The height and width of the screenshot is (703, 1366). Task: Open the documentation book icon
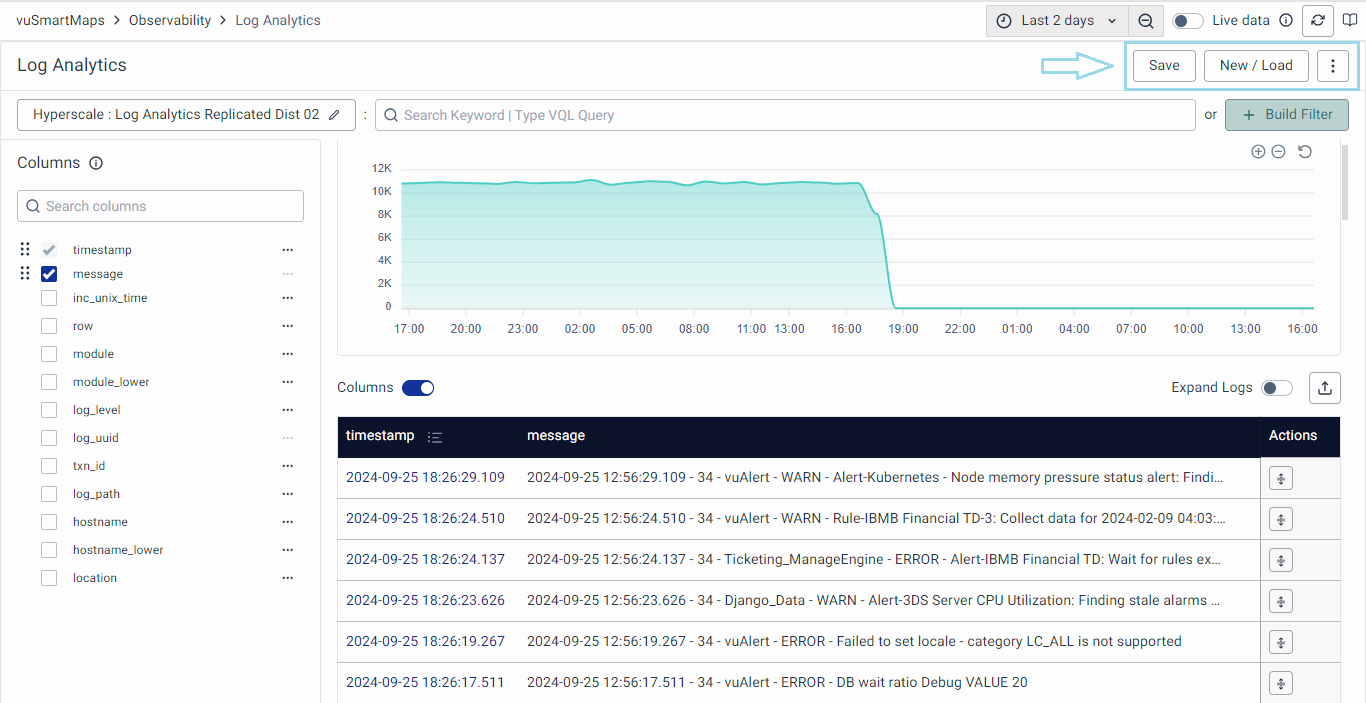[1350, 21]
